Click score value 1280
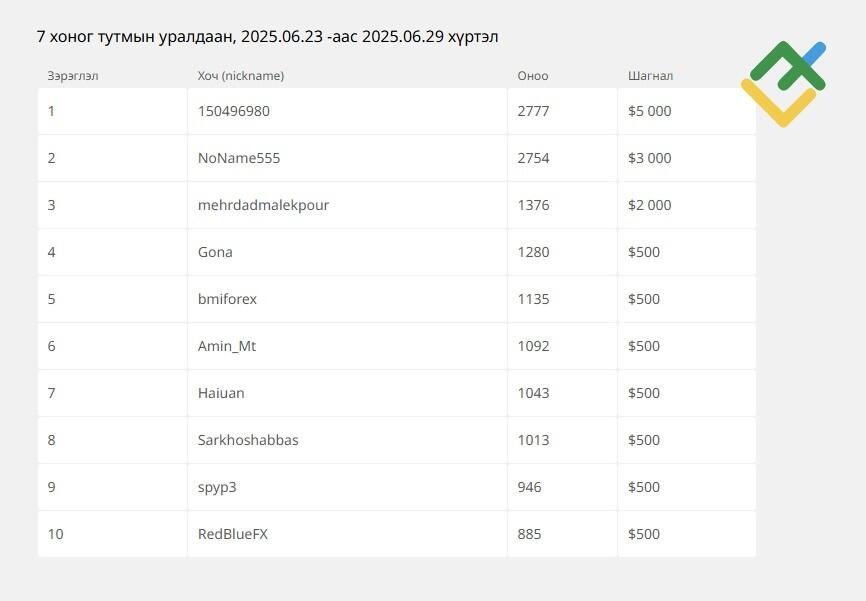This screenshot has width=866, height=601. (533, 252)
